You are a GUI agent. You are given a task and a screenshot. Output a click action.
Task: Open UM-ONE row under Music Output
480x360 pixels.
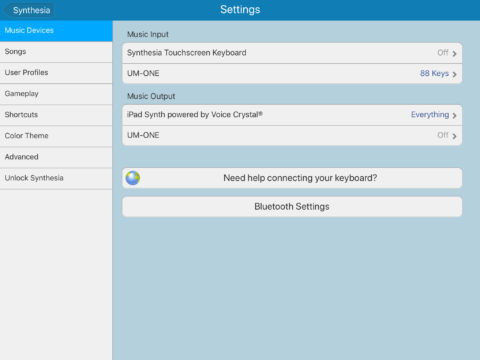pos(292,136)
